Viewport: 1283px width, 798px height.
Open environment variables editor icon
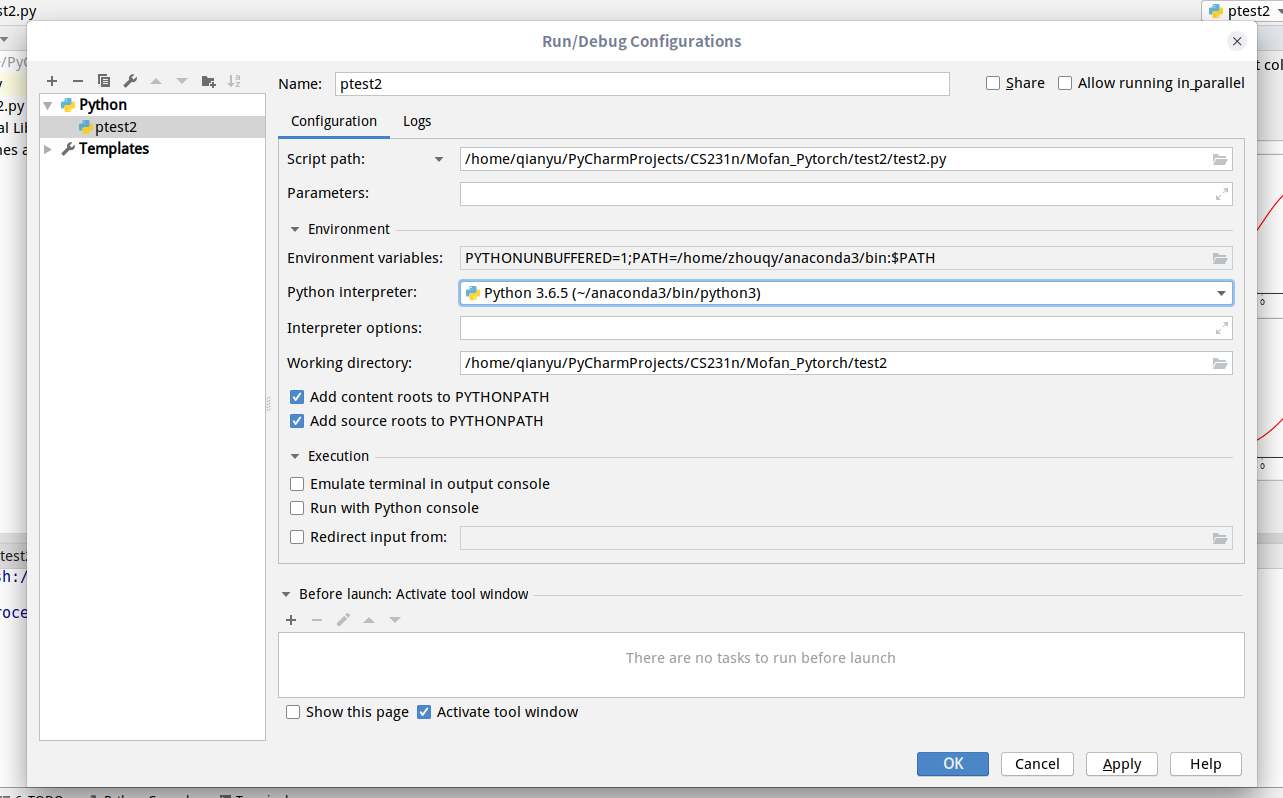click(1220, 258)
